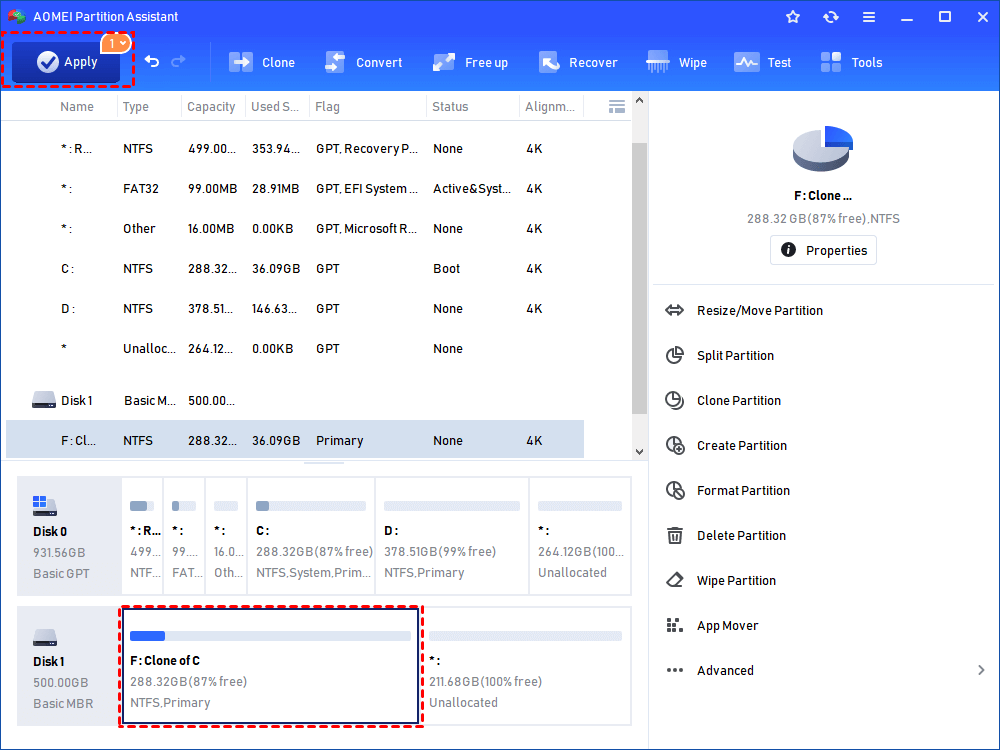Select F: Clone of C block

pos(270,666)
